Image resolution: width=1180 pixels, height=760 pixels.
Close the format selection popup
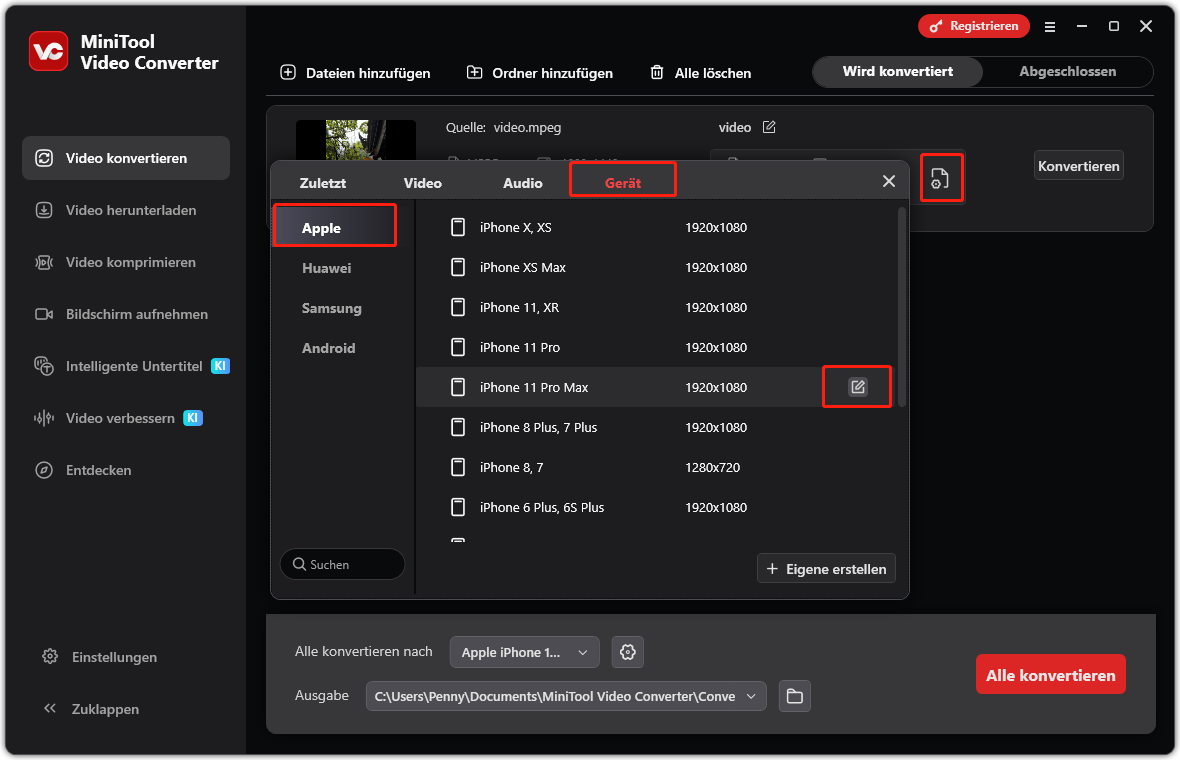(x=888, y=181)
